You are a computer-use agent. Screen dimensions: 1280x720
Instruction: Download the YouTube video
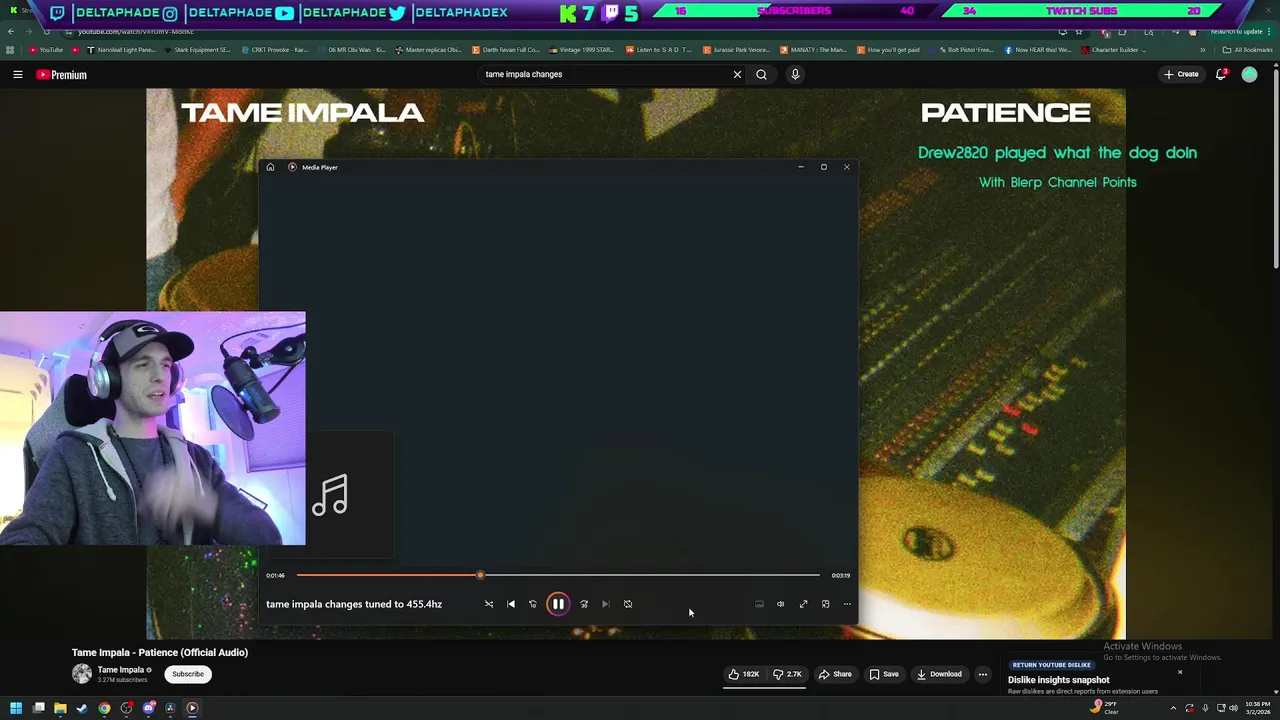[939, 674]
